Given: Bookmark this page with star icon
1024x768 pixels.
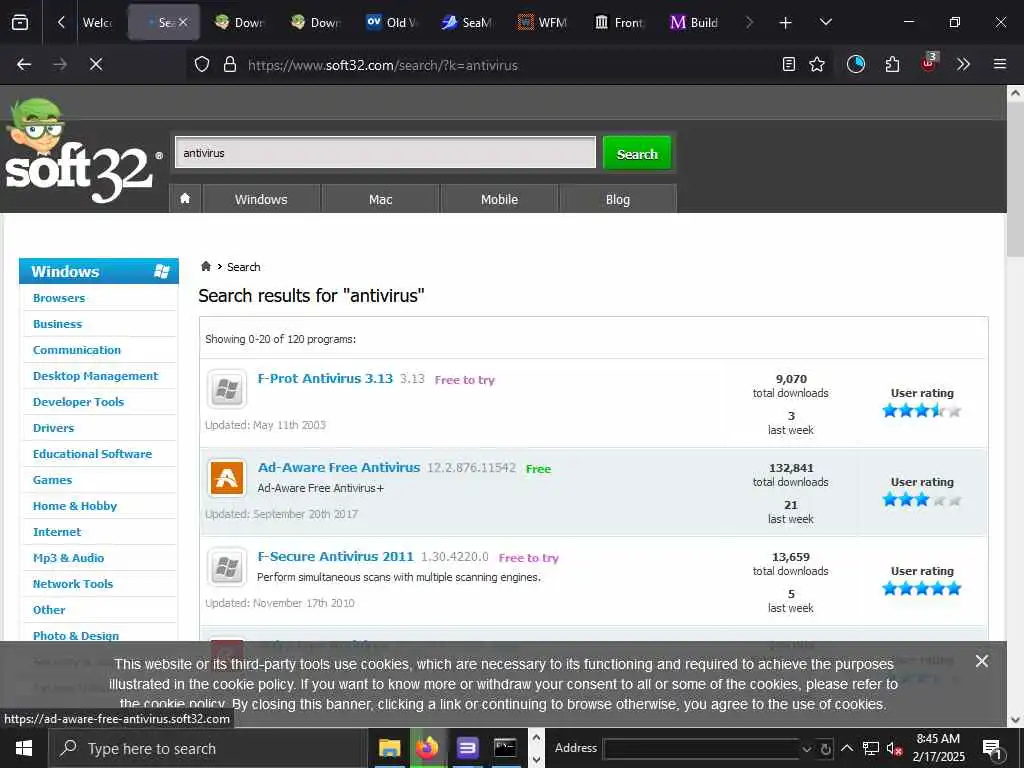Looking at the screenshot, I should click(817, 64).
